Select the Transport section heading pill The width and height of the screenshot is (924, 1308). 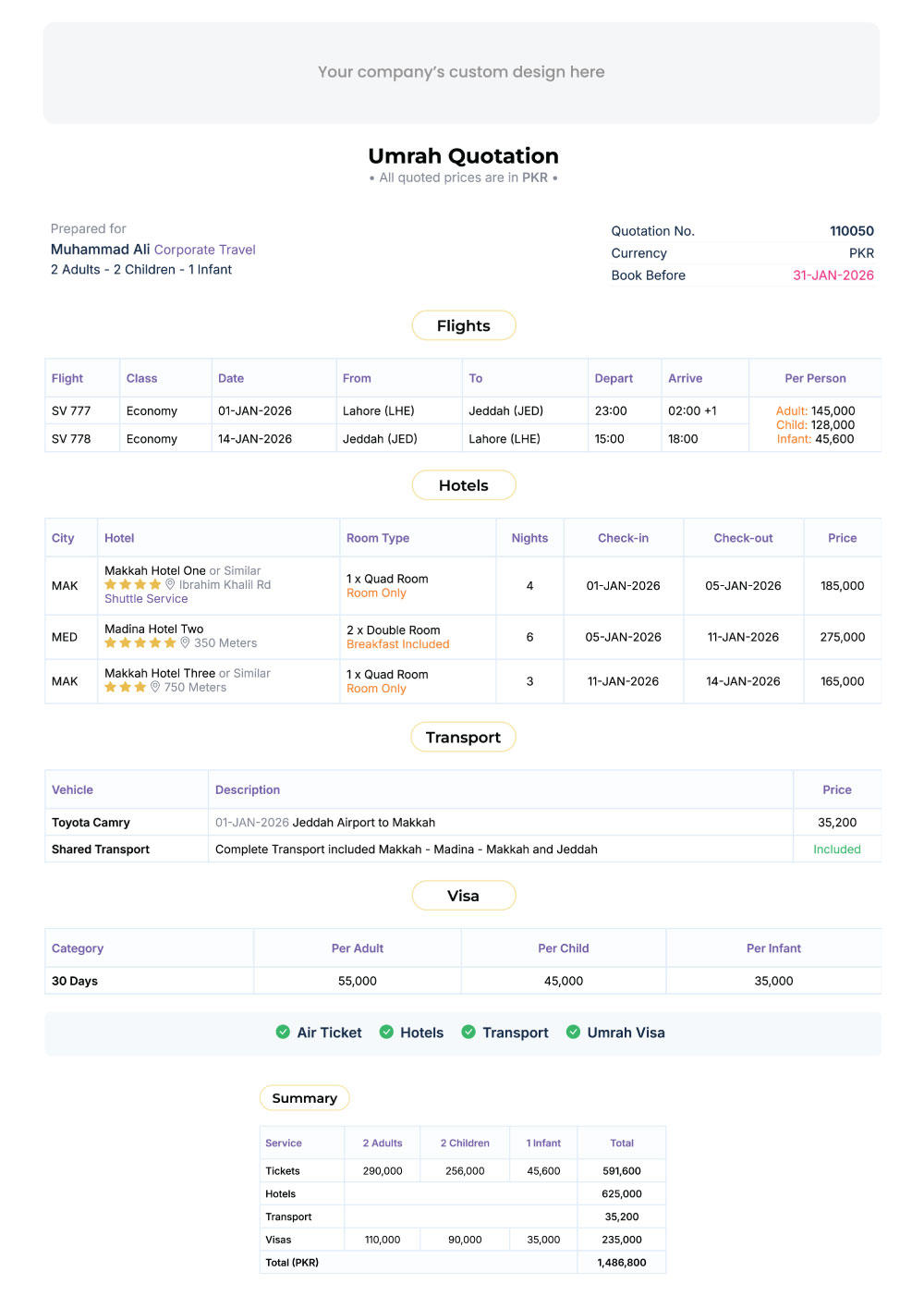[x=463, y=737]
